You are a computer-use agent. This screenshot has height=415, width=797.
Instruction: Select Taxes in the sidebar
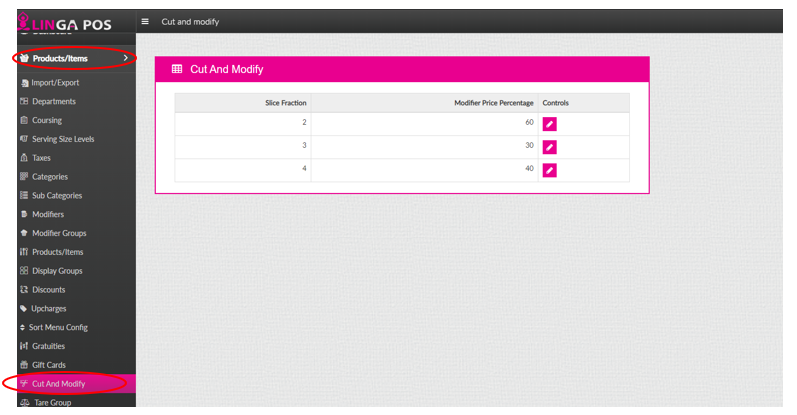pyautogui.click(x=41, y=158)
